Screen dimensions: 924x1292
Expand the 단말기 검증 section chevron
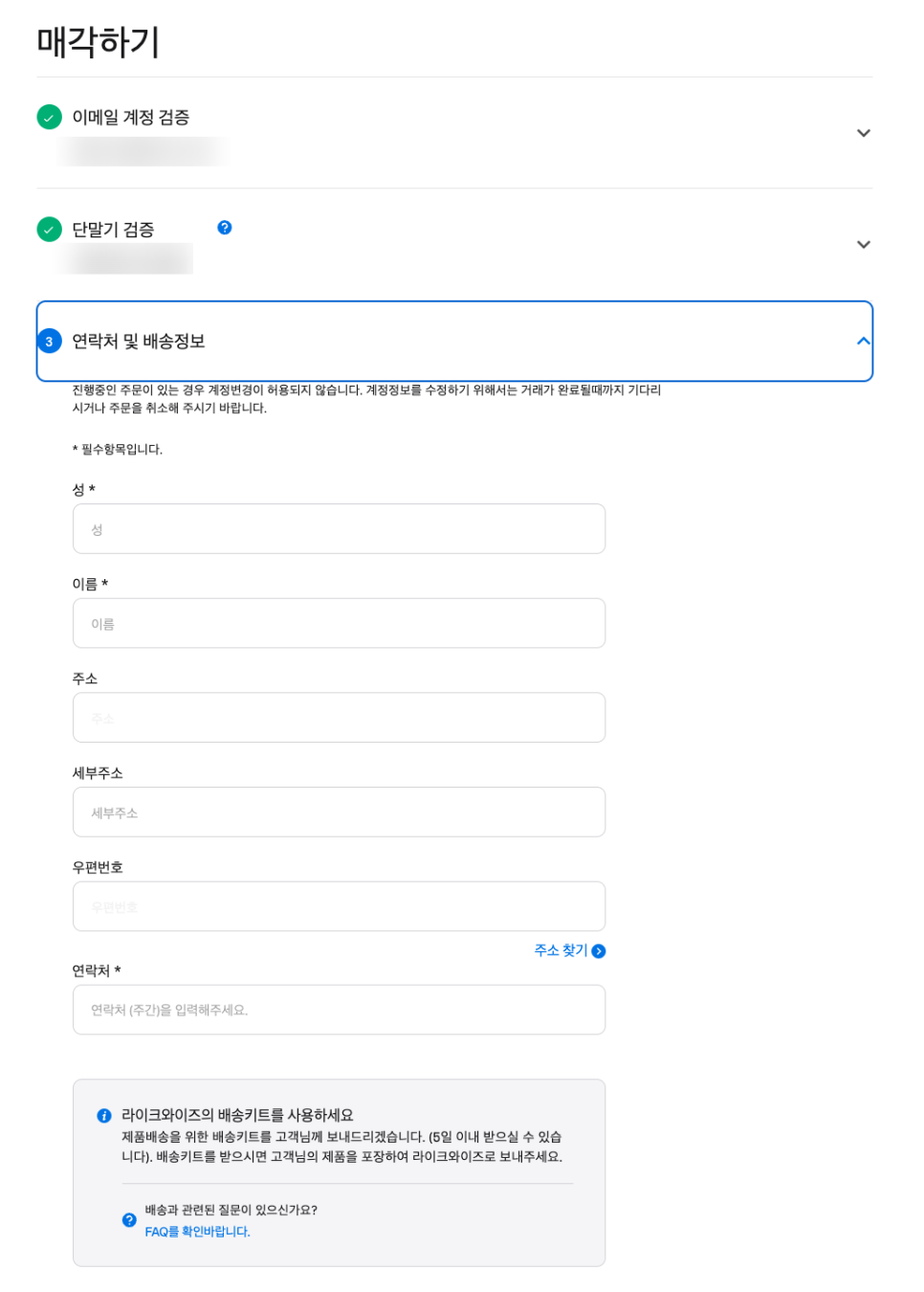pos(864,244)
